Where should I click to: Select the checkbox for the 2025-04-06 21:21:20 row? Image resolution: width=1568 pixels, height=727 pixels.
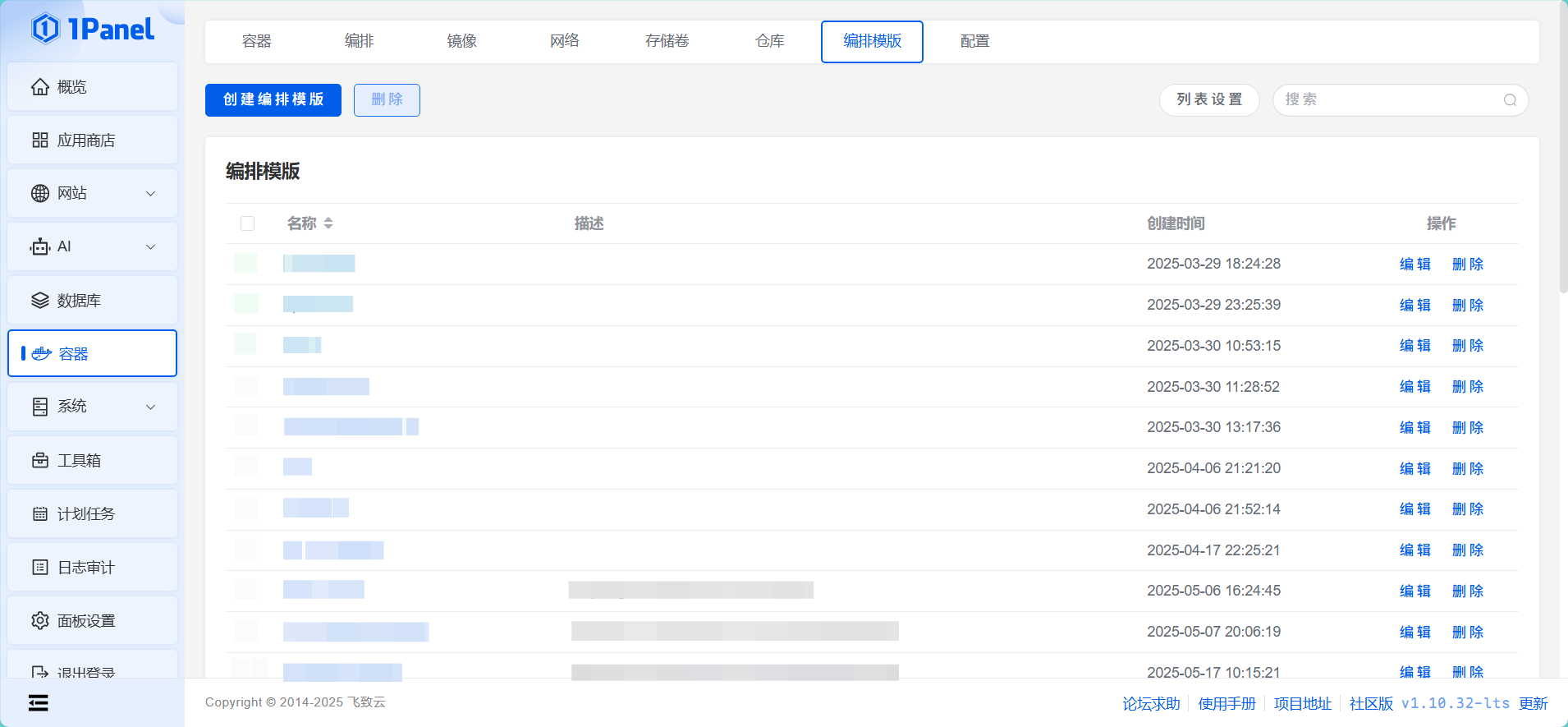tap(246, 468)
